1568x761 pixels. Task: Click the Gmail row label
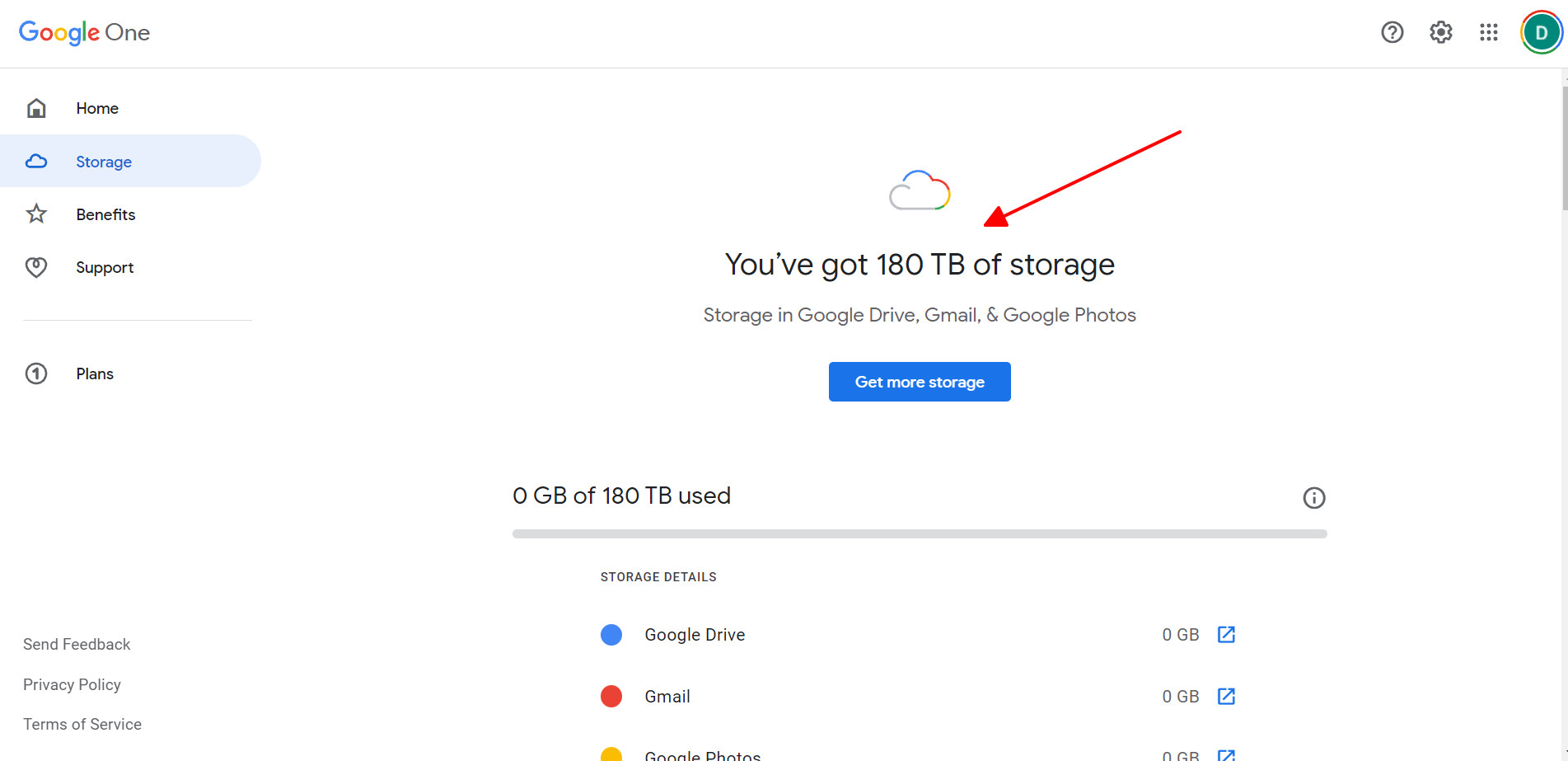[x=667, y=697]
